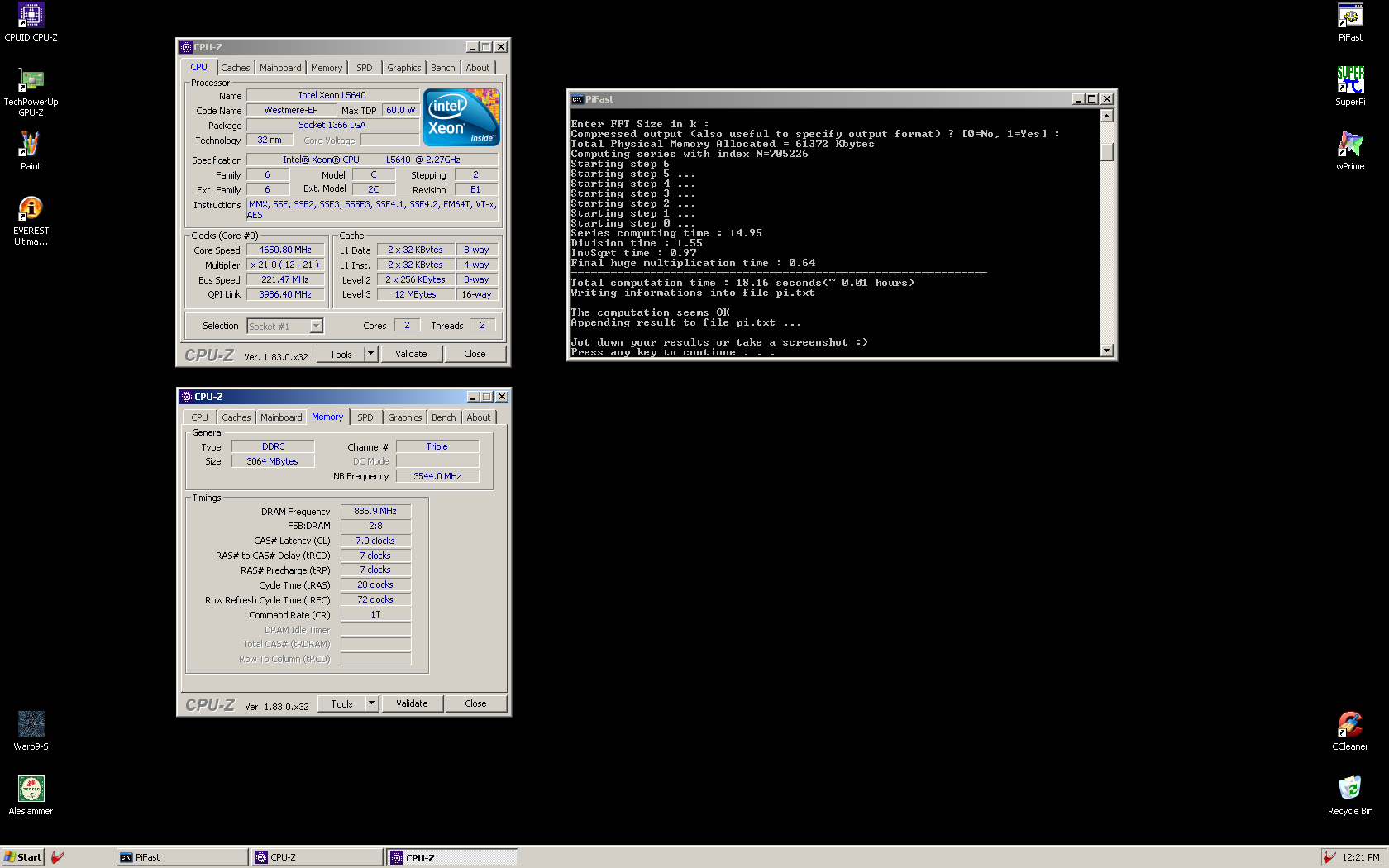Click the memory Size 3064 MBytes field
Image resolution: width=1389 pixels, height=868 pixels.
273,461
